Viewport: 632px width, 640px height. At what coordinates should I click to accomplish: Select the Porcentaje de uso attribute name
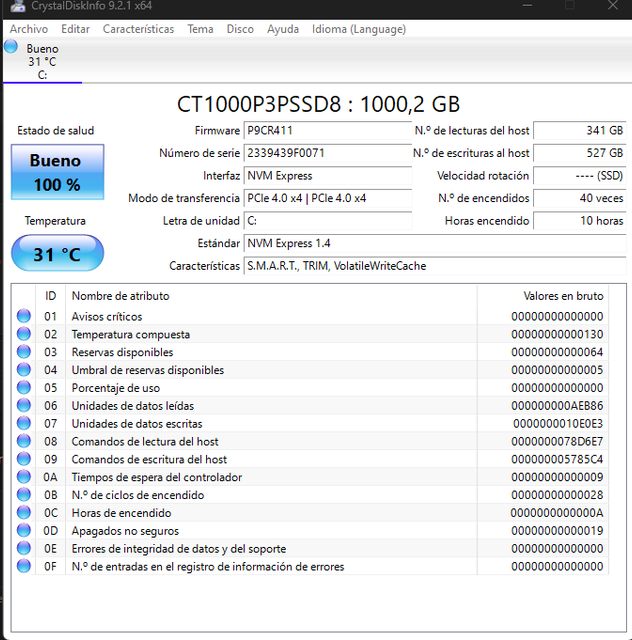coord(116,388)
